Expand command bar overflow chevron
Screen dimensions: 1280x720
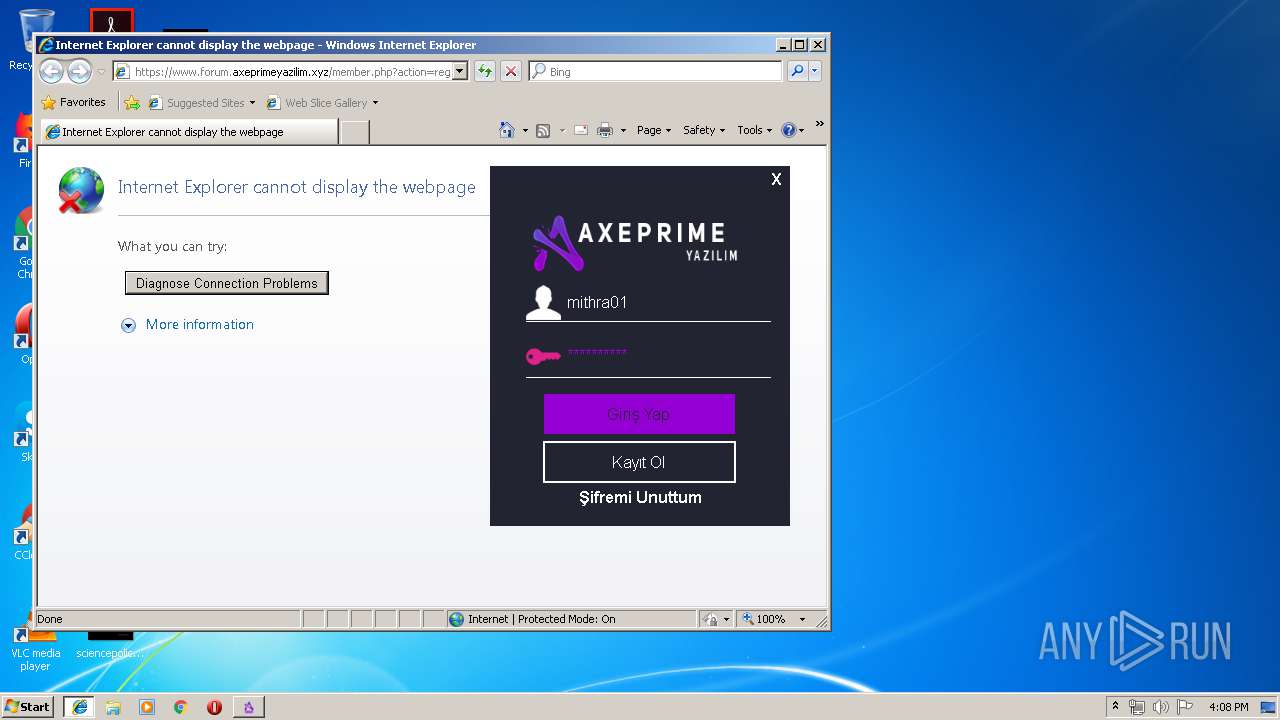pyautogui.click(x=819, y=125)
